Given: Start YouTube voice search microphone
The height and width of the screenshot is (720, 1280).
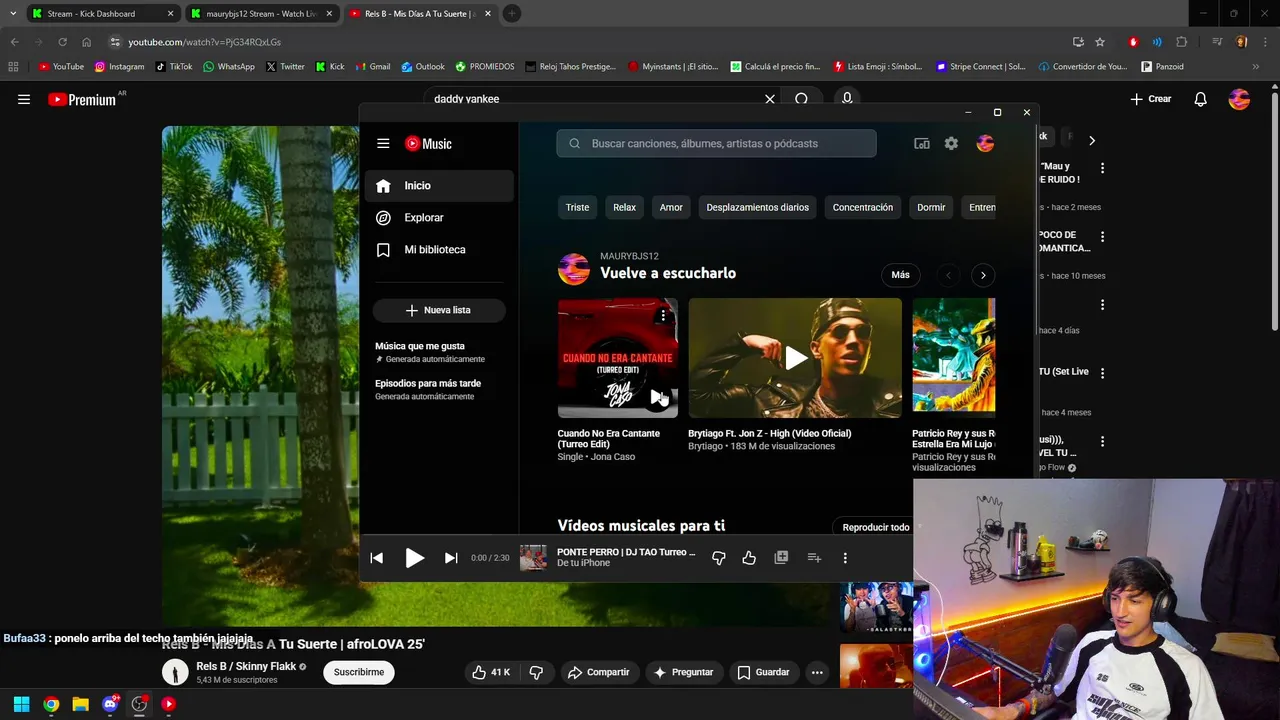Looking at the screenshot, I should click(847, 99).
